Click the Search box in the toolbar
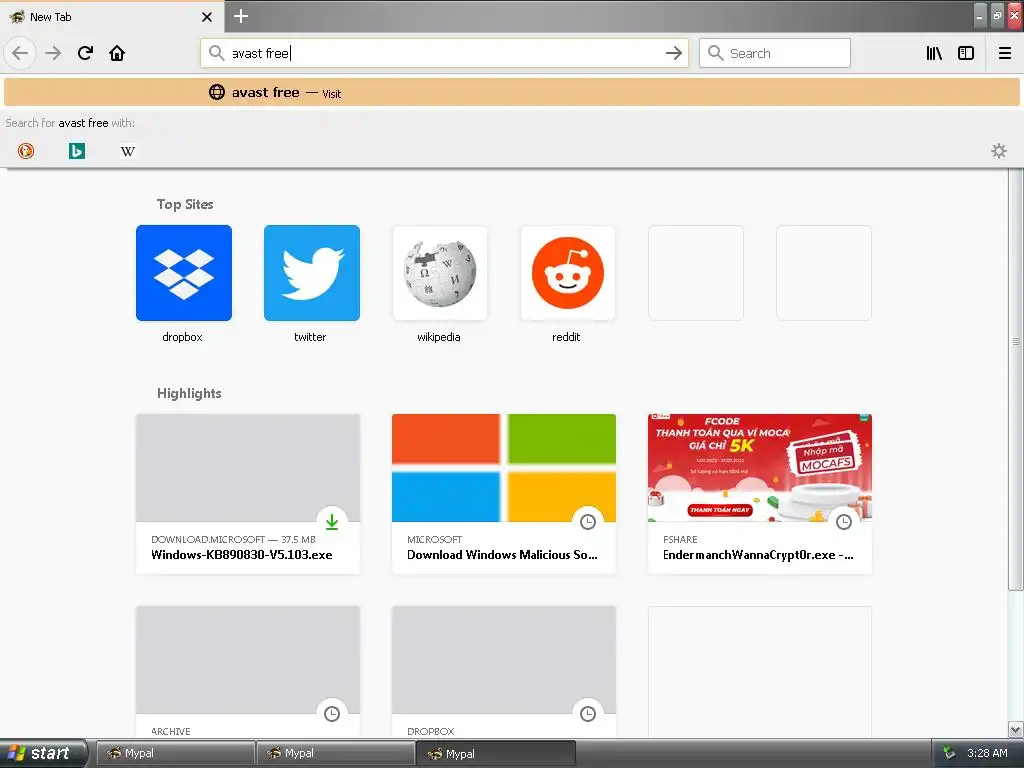1024x768 pixels. click(775, 54)
